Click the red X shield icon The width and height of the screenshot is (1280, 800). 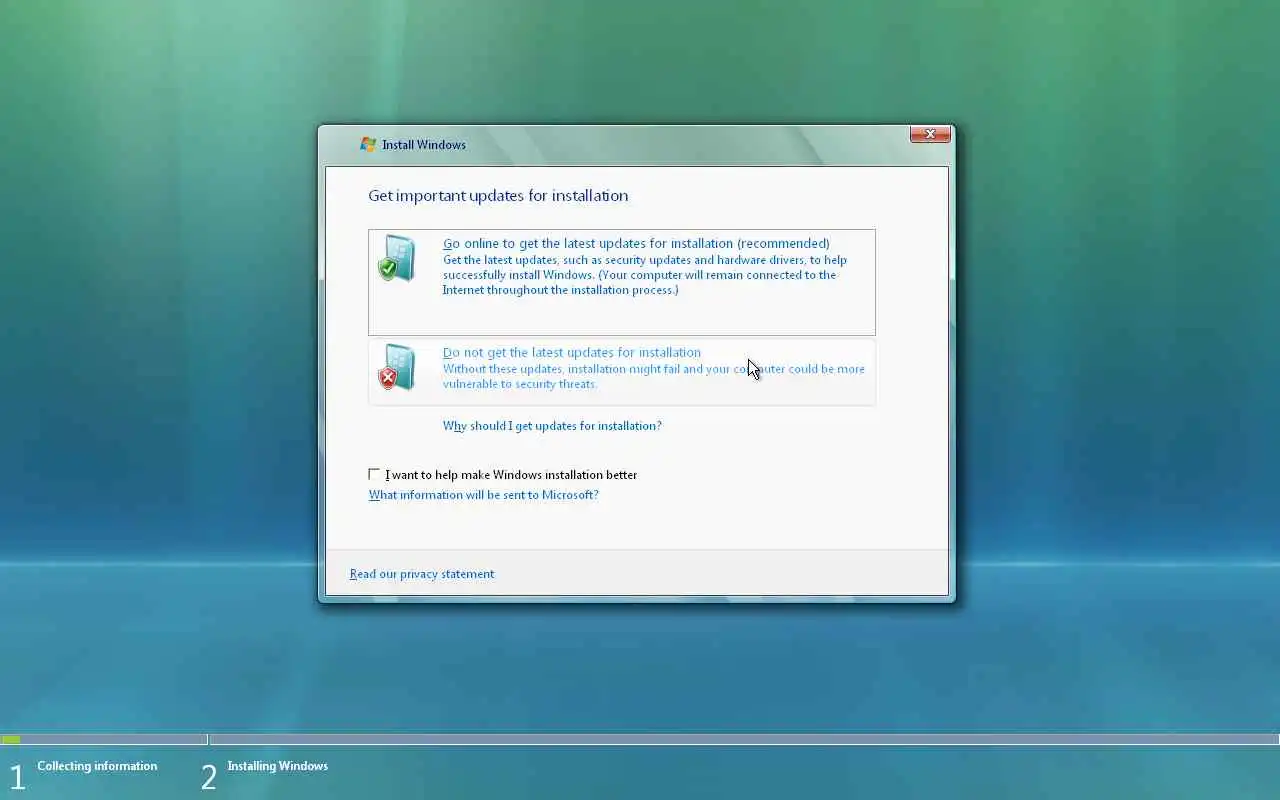pyautogui.click(x=396, y=367)
